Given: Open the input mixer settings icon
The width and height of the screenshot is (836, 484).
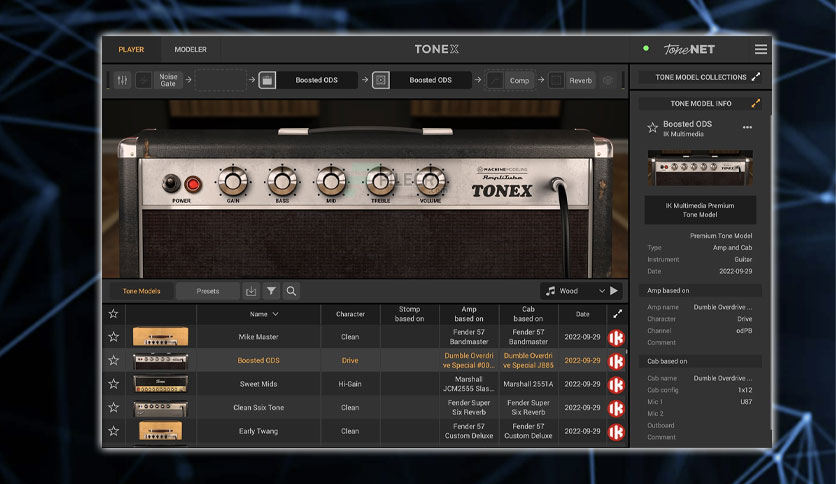Looking at the screenshot, I should pos(122,80).
